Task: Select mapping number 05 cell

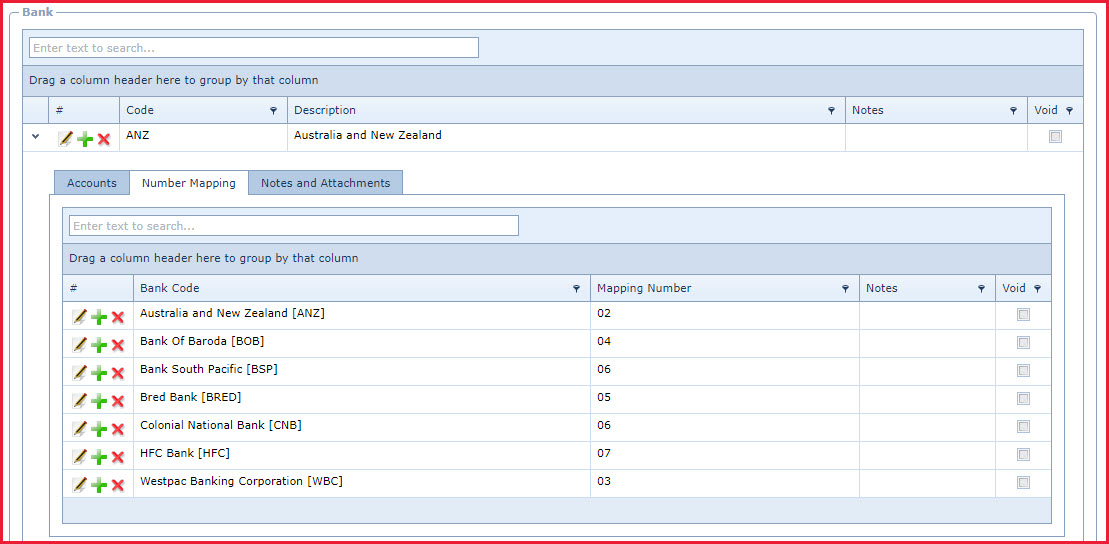Action: [725, 399]
